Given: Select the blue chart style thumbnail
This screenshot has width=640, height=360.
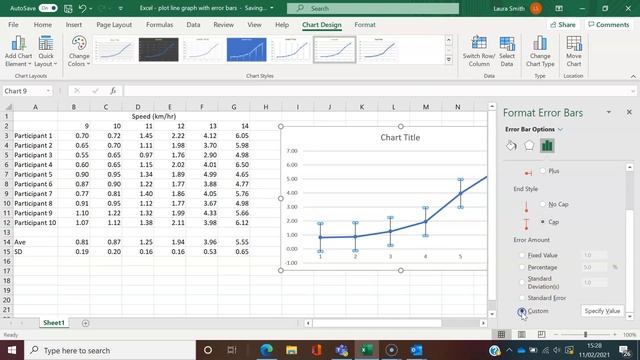Looking at the screenshot, I should pyautogui.click(x=247, y=49).
